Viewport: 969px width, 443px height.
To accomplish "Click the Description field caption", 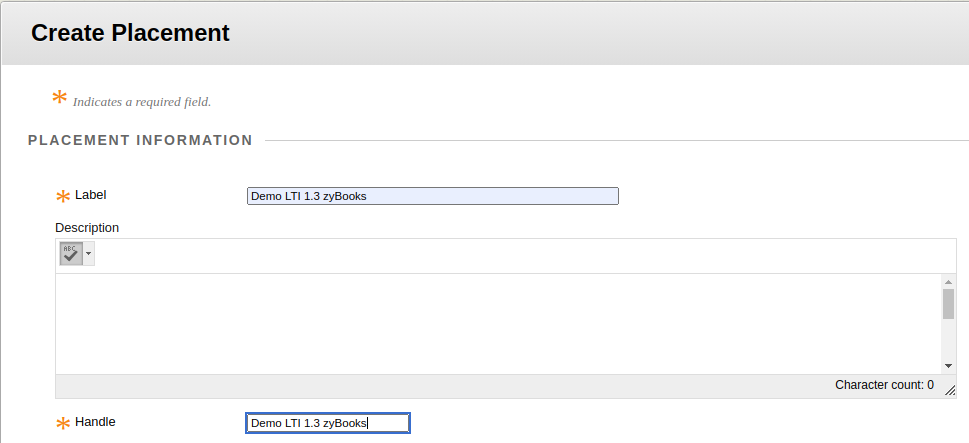I will (x=87, y=227).
